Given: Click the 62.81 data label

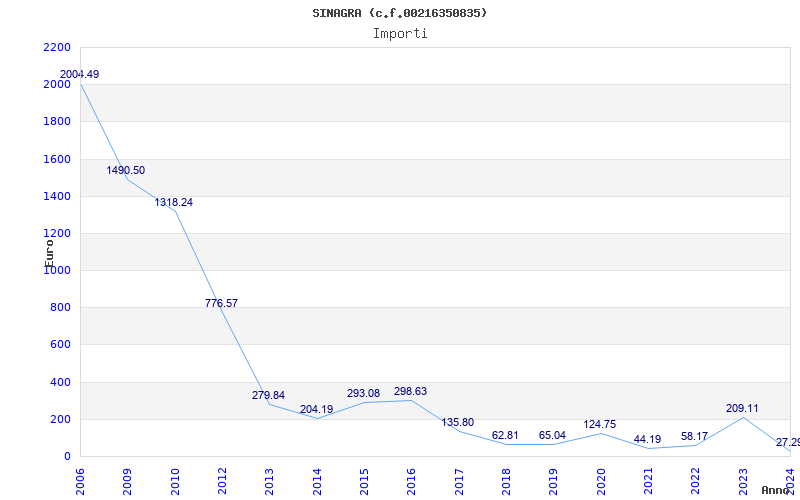Looking at the screenshot, I should click(x=505, y=436).
